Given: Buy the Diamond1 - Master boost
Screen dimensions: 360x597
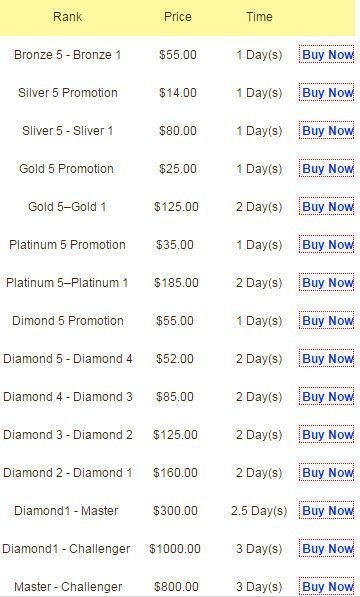Looking at the screenshot, I should [x=327, y=511].
